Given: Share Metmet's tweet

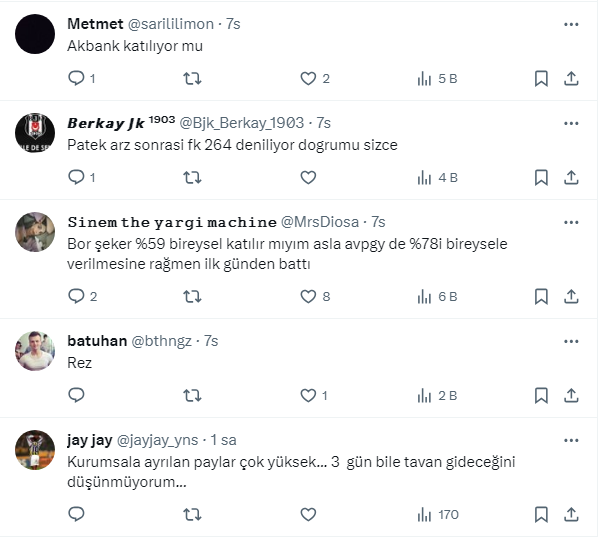Looking at the screenshot, I should point(571,78).
